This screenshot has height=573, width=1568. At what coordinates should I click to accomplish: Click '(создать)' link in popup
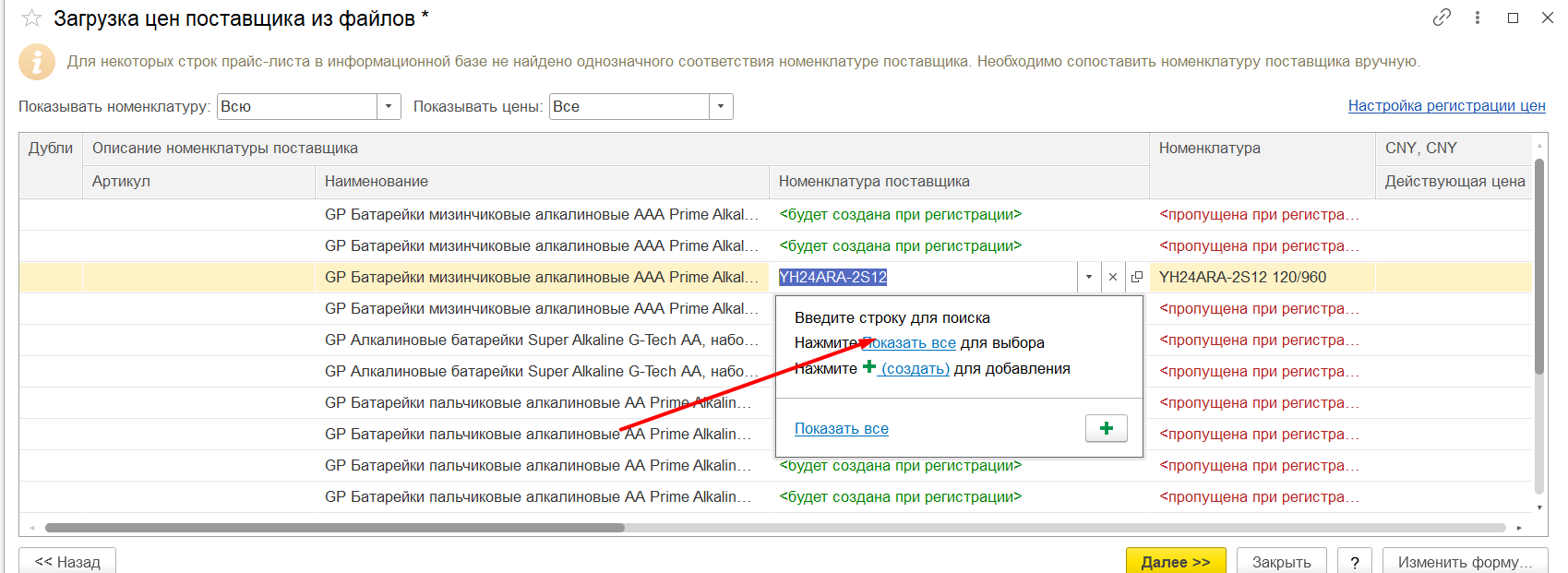915,369
